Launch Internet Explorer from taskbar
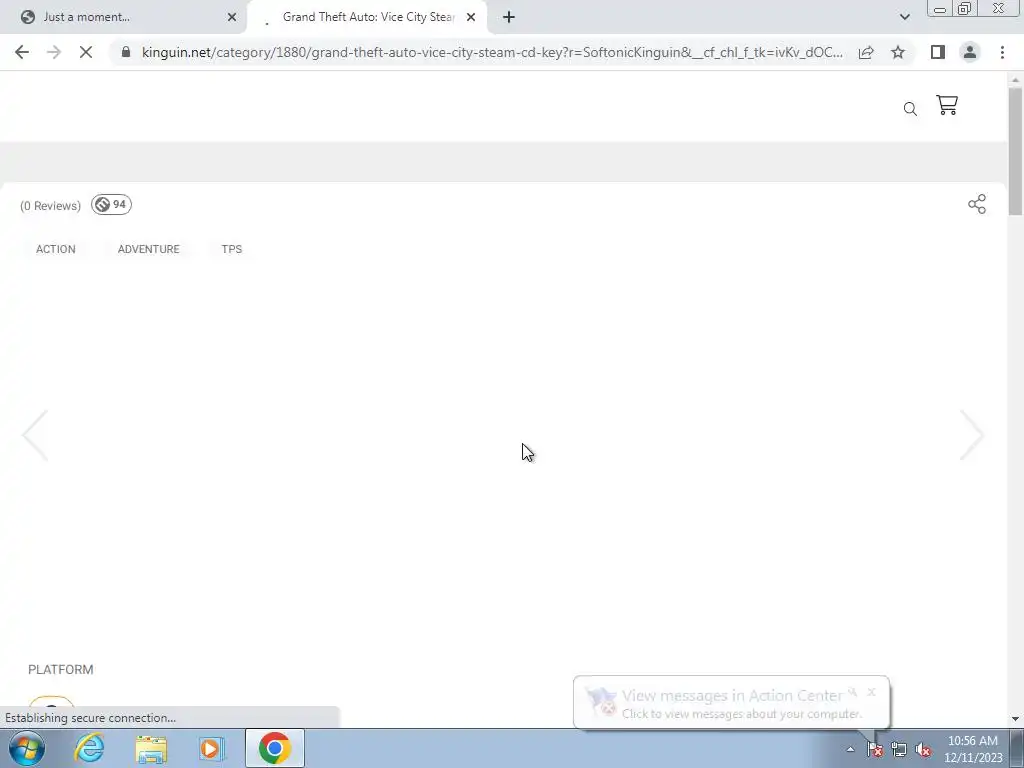 (x=89, y=748)
